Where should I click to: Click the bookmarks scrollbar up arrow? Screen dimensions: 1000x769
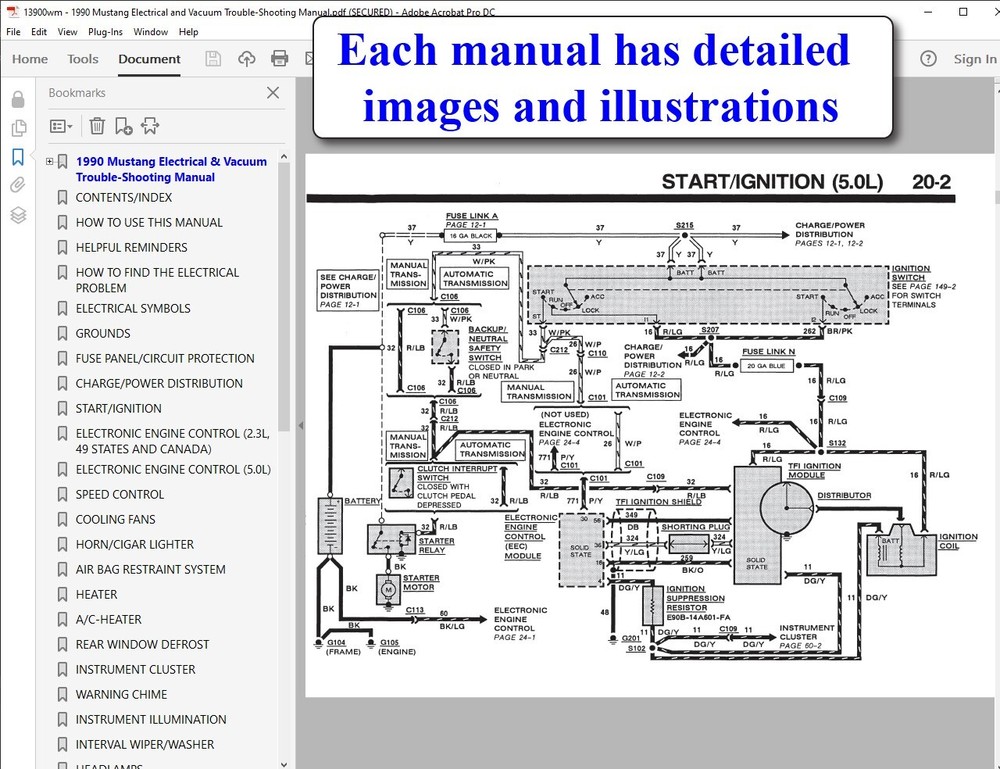point(284,156)
